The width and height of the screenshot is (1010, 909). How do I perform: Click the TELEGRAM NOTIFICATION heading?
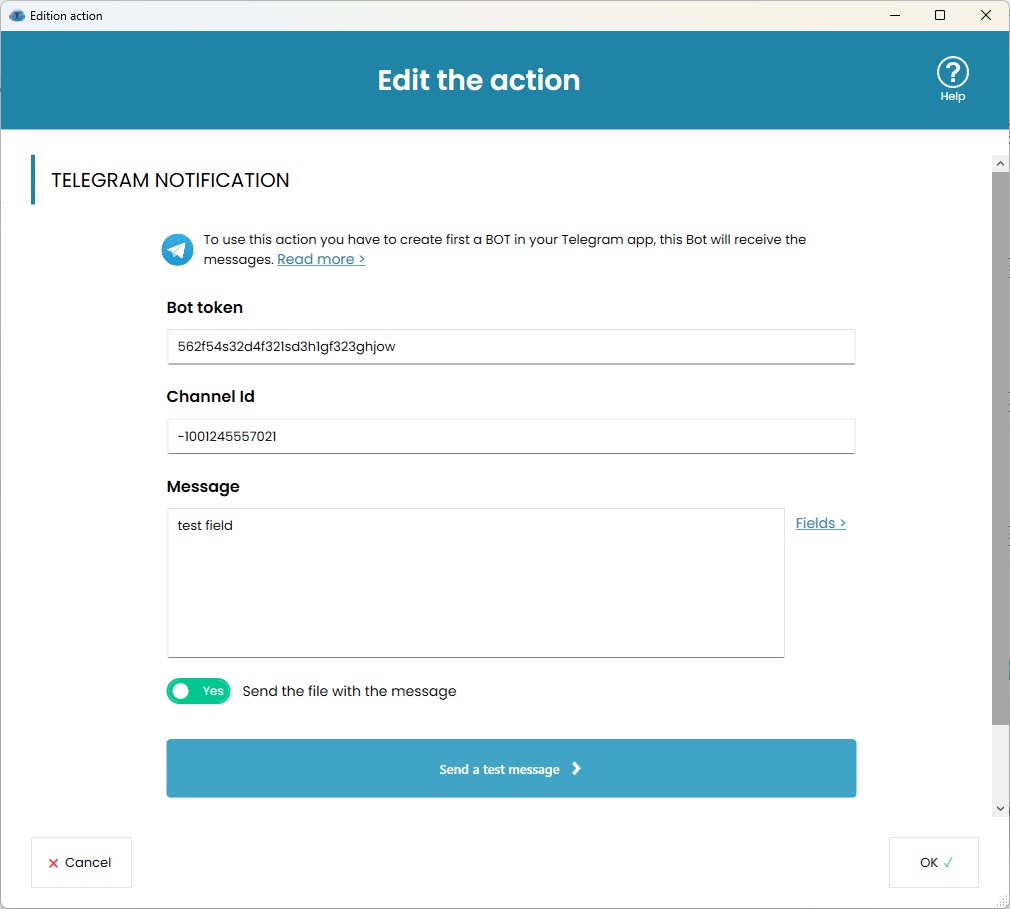[x=170, y=180]
